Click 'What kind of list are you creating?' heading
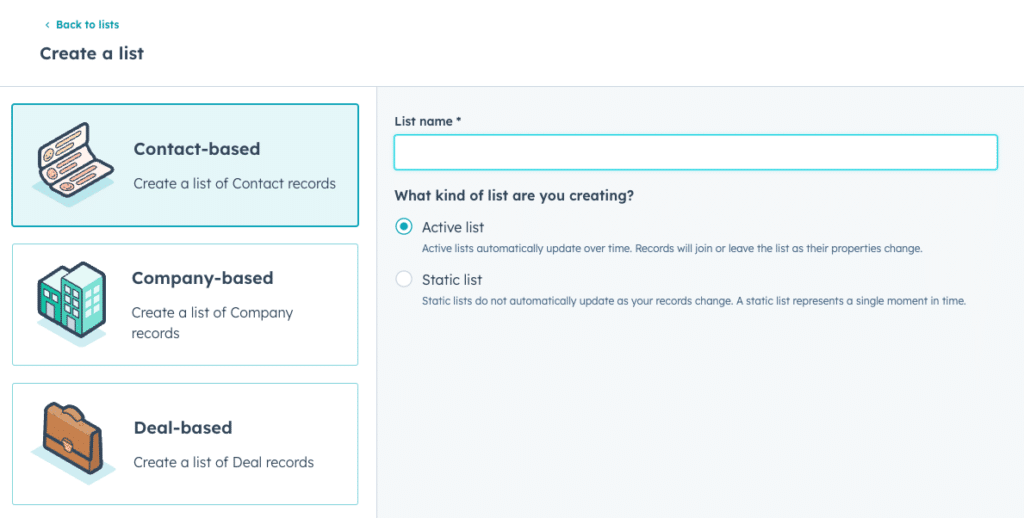This screenshot has width=1024, height=518. click(x=514, y=196)
